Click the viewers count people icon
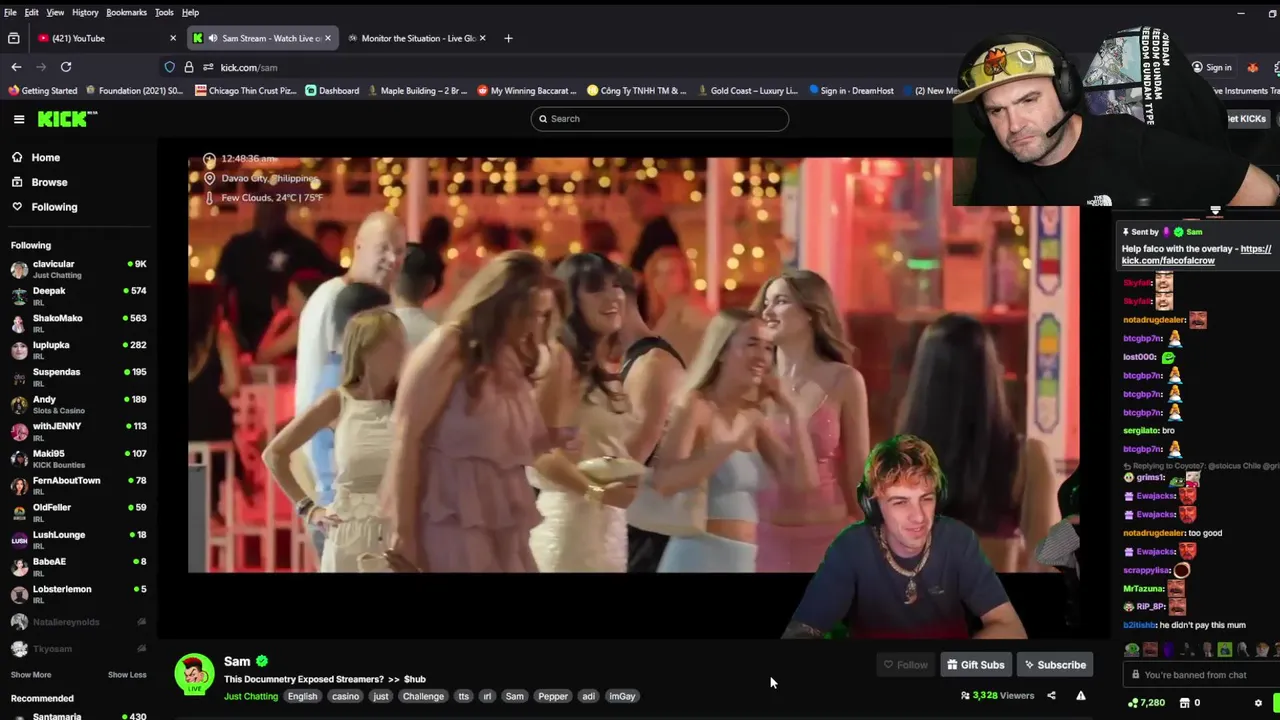The height and width of the screenshot is (720, 1280). pos(965,695)
